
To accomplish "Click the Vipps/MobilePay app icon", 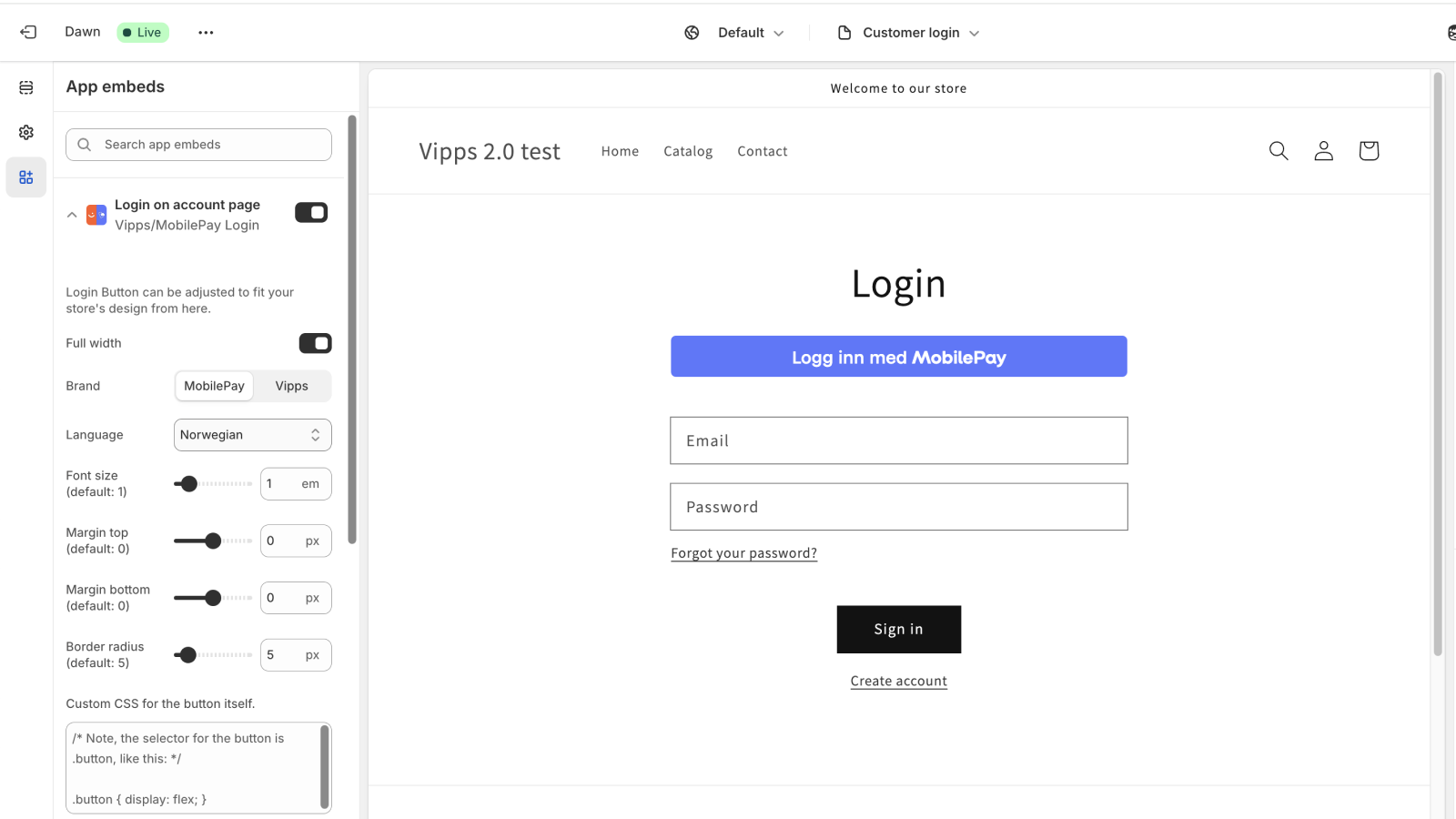I will (x=96, y=215).
